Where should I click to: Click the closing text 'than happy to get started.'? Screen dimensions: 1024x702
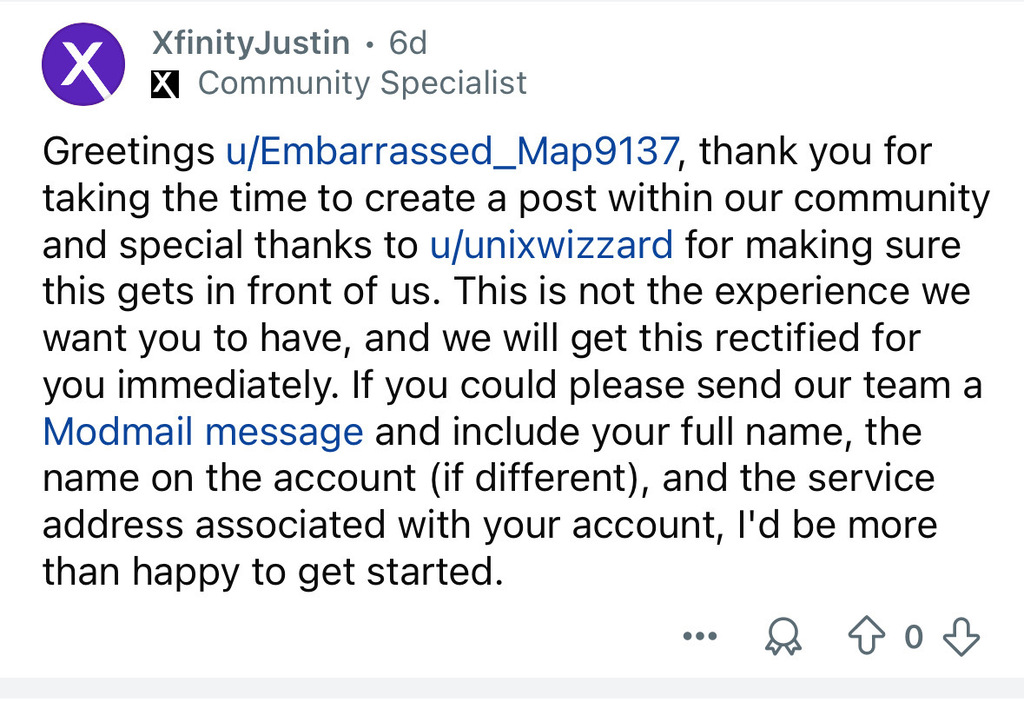tap(273, 573)
